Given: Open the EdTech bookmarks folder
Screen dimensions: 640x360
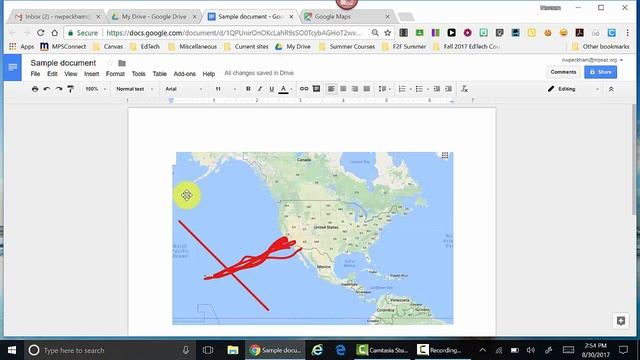Looking at the screenshot, I should [145, 47].
